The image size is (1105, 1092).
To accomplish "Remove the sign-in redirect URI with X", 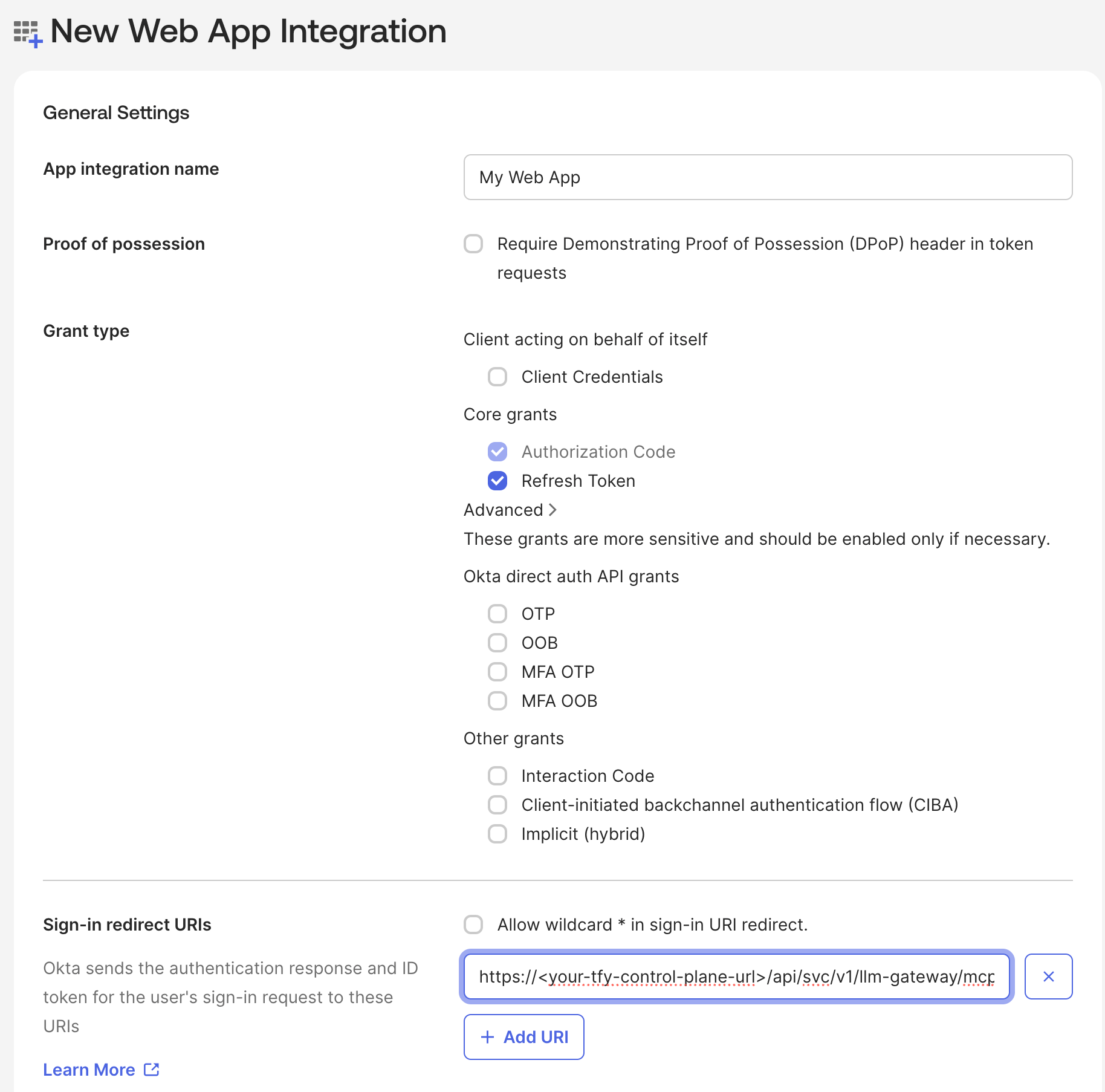I will [1049, 977].
